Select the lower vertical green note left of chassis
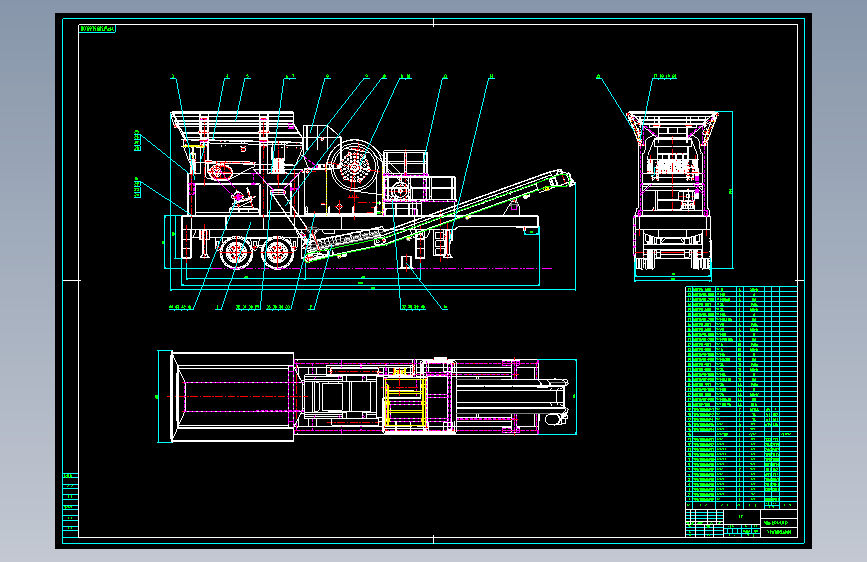Image resolution: width=867 pixels, height=562 pixels. tap(137, 188)
